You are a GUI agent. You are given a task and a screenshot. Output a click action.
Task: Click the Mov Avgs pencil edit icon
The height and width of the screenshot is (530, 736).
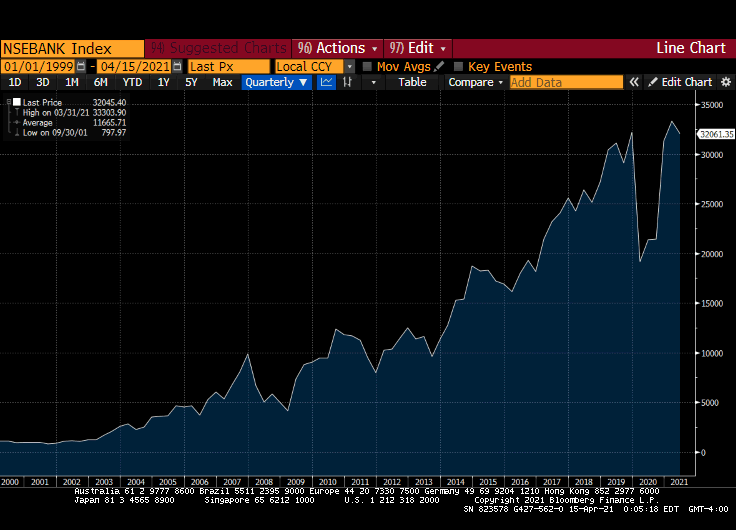[x=439, y=66]
